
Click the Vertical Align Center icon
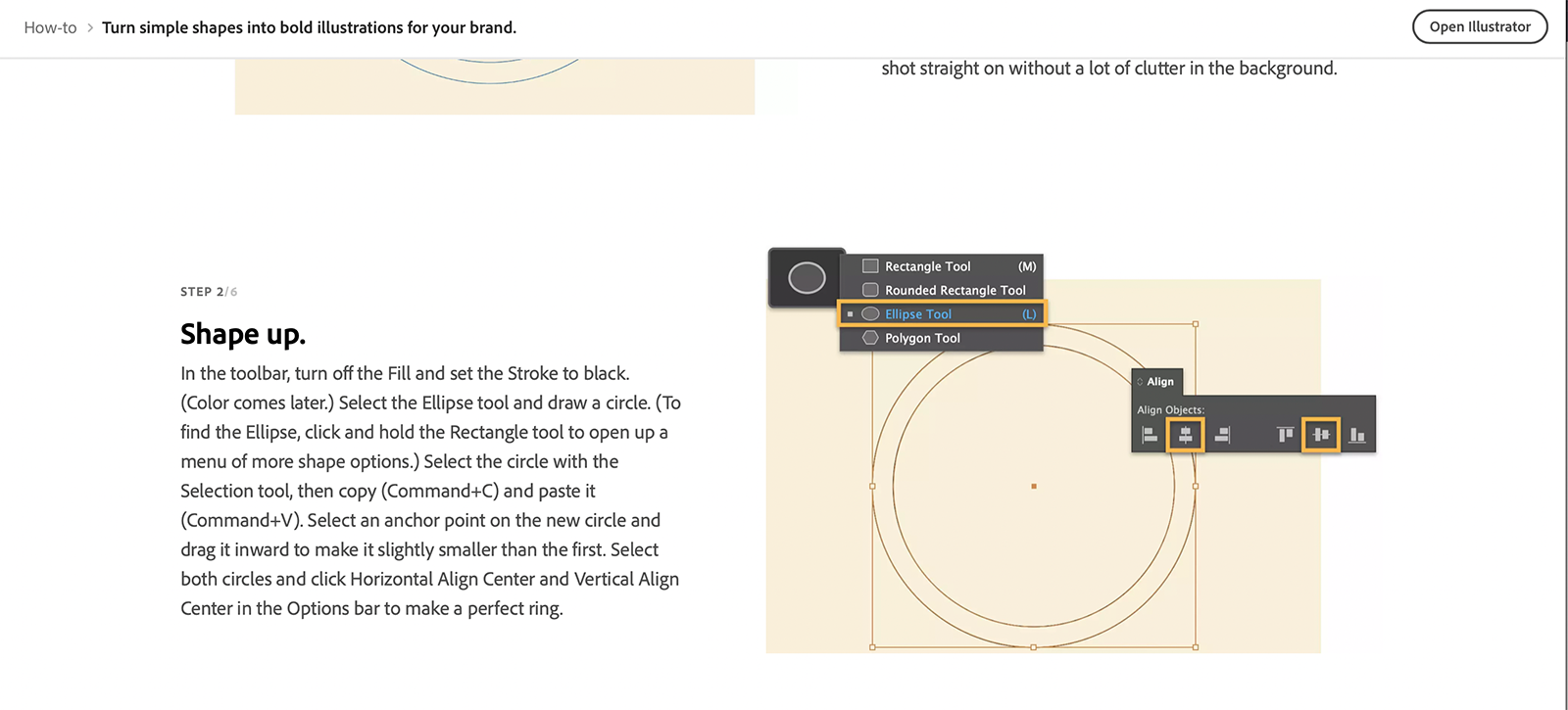point(1321,435)
